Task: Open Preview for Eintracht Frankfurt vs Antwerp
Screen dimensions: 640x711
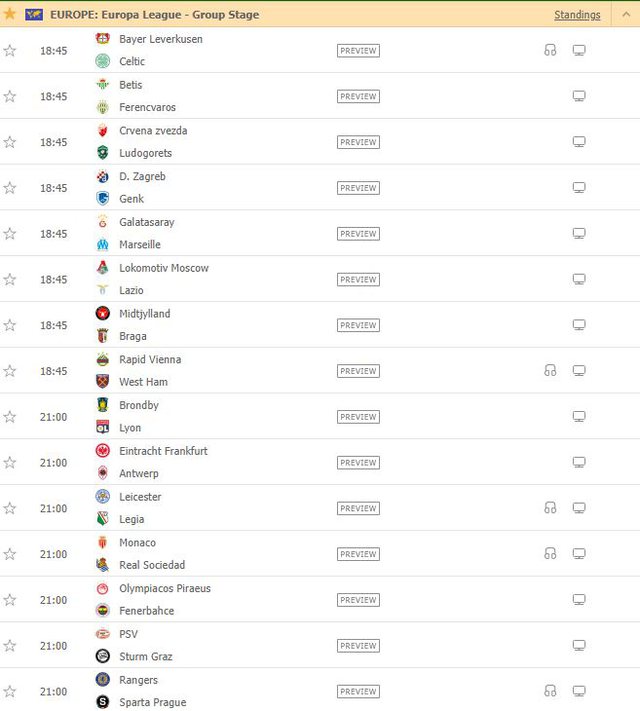Action: (x=358, y=463)
